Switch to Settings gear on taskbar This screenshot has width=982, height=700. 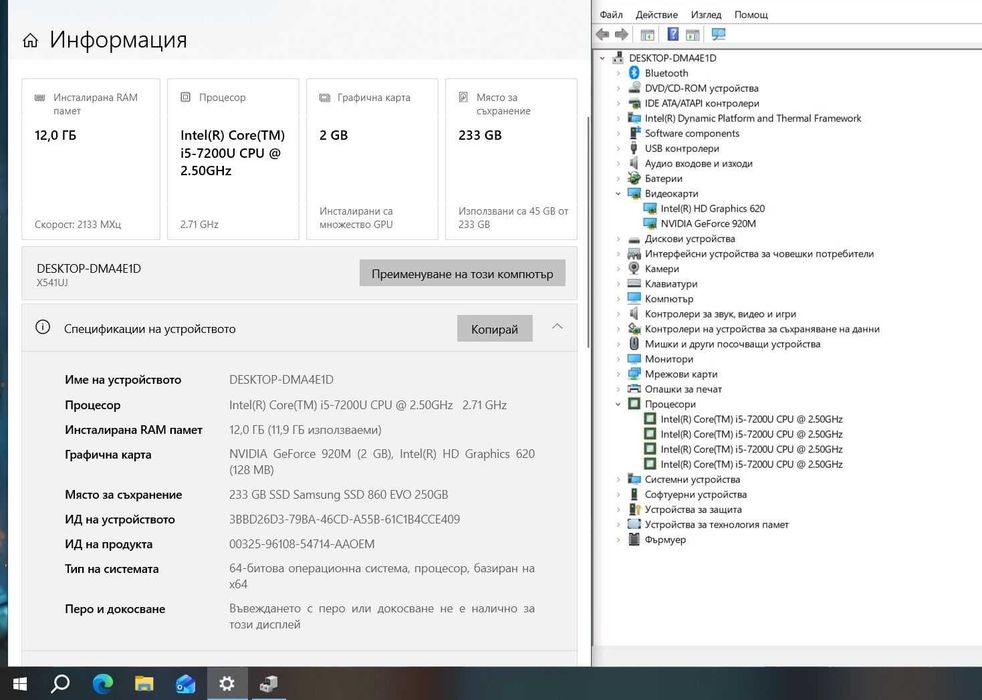pos(227,684)
